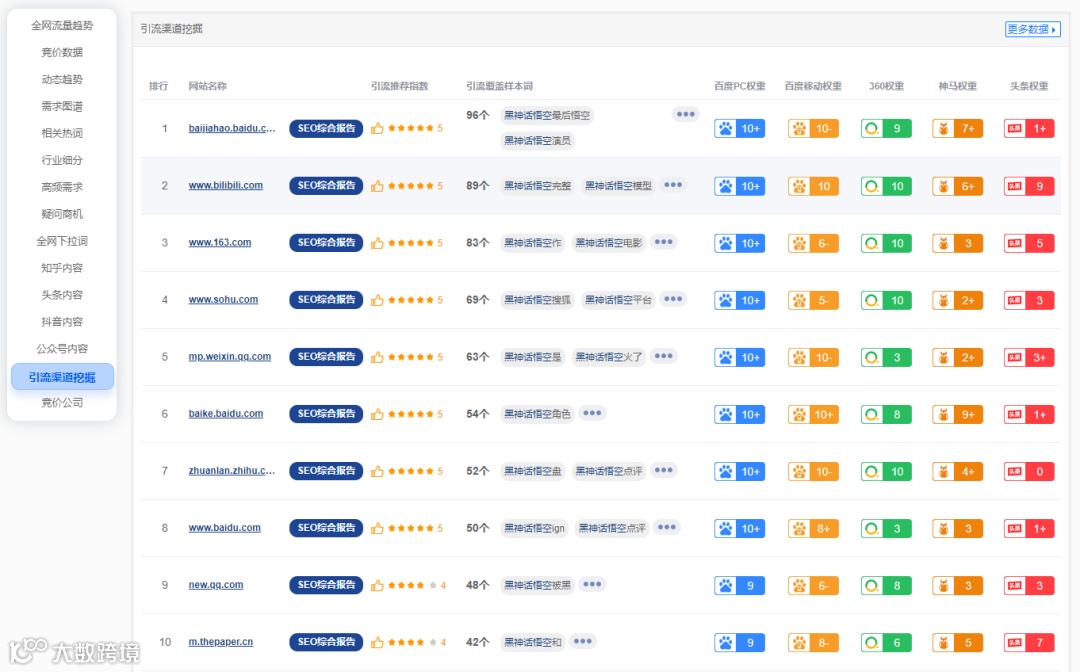The image size is (1080, 672).
Task: Click Baidu PC weight badge 9 for m.thepaper.cn
Action: [x=740, y=642]
